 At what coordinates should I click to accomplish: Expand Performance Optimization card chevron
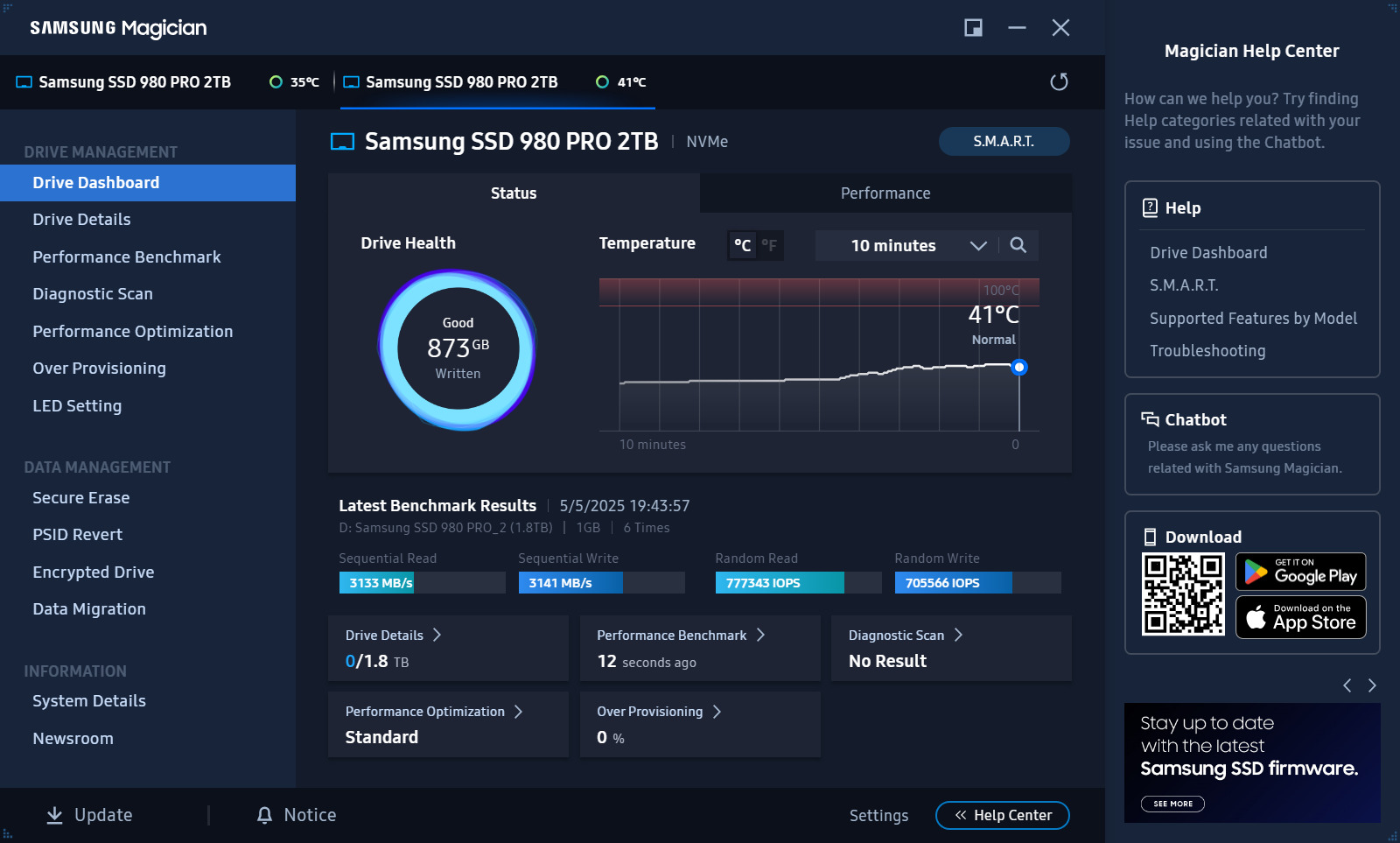pyautogui.click(x=518, y=712)
